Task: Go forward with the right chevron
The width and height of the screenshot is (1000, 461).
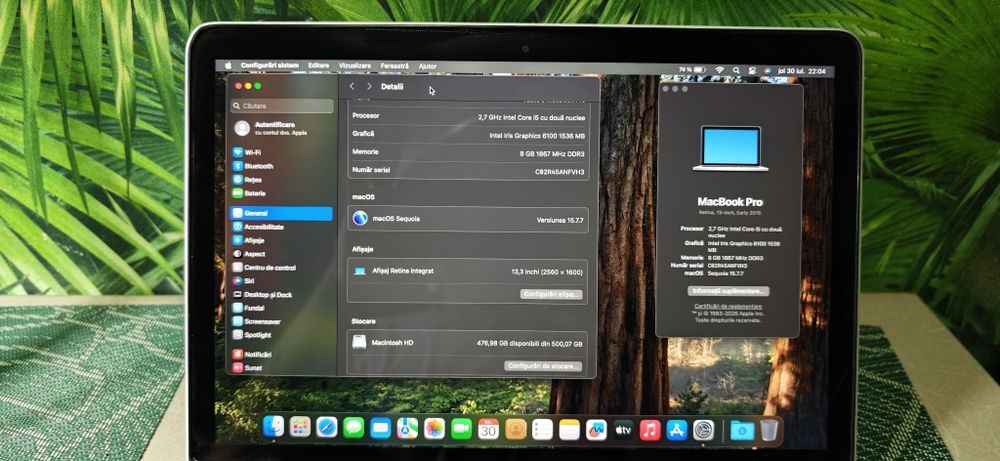Action: 369,86
